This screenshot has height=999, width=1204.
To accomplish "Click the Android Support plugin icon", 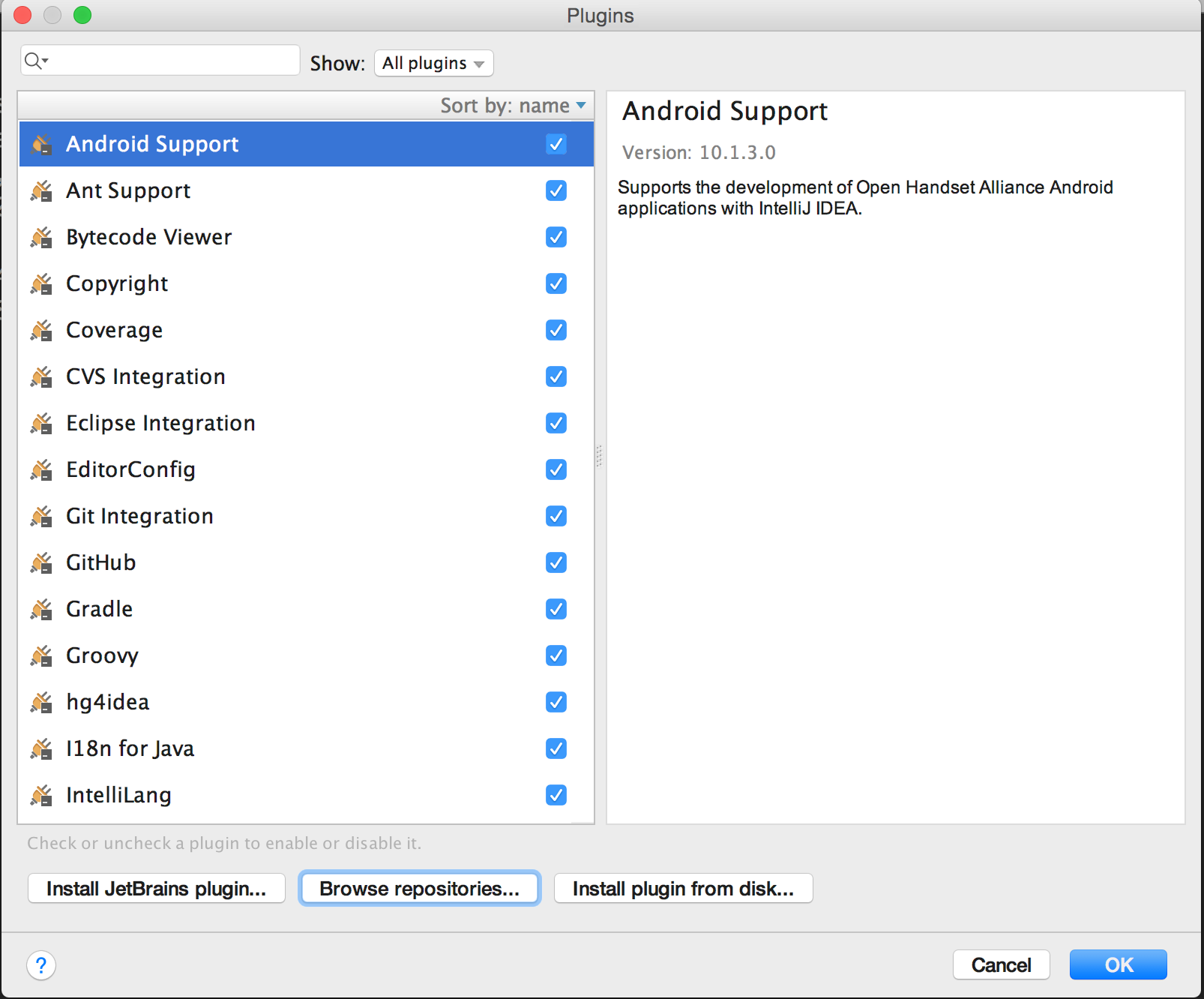I will [41, 144].
